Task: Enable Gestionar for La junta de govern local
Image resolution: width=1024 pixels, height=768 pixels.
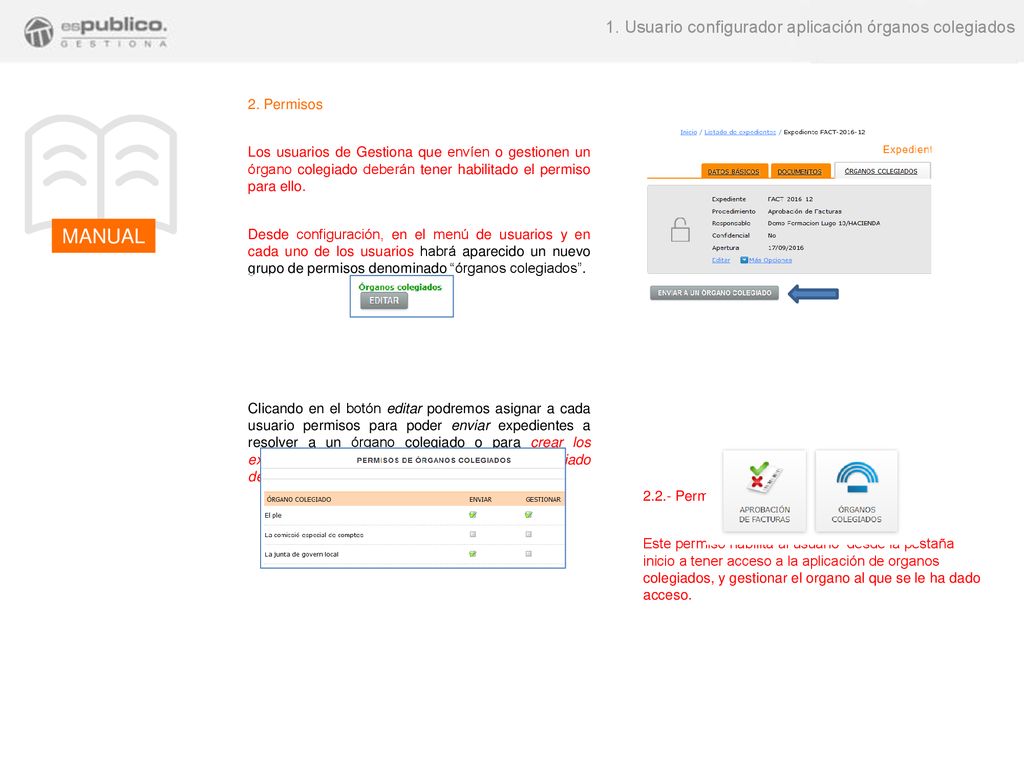Action: click(x=528, y=554)
